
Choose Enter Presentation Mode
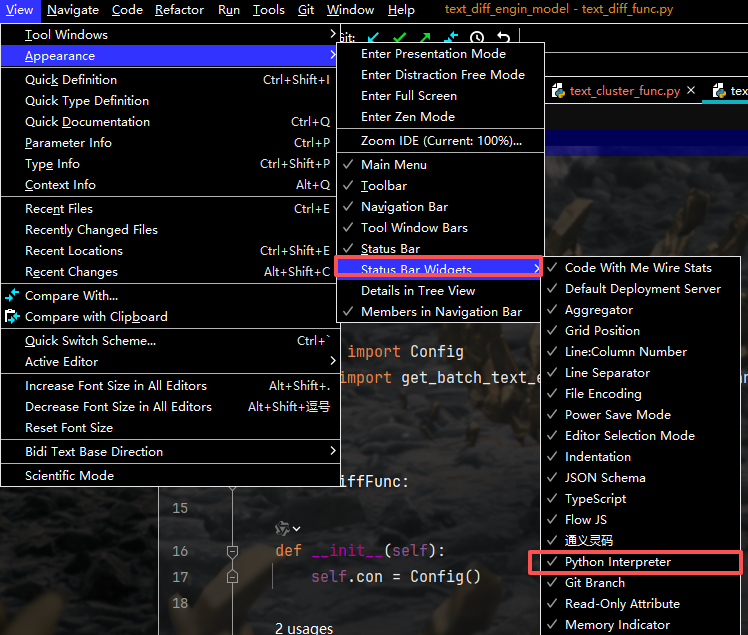click(x=440, y=54)
